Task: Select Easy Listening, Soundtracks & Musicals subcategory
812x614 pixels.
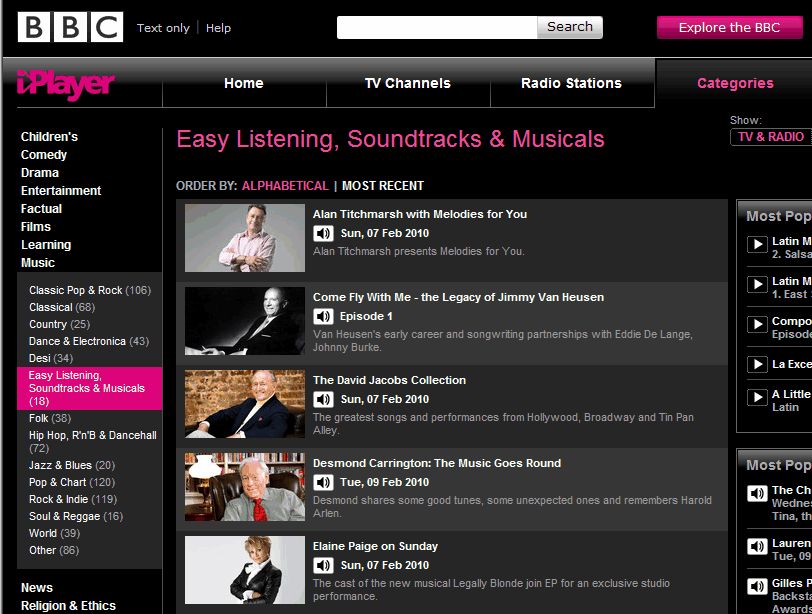Action: 90,388
